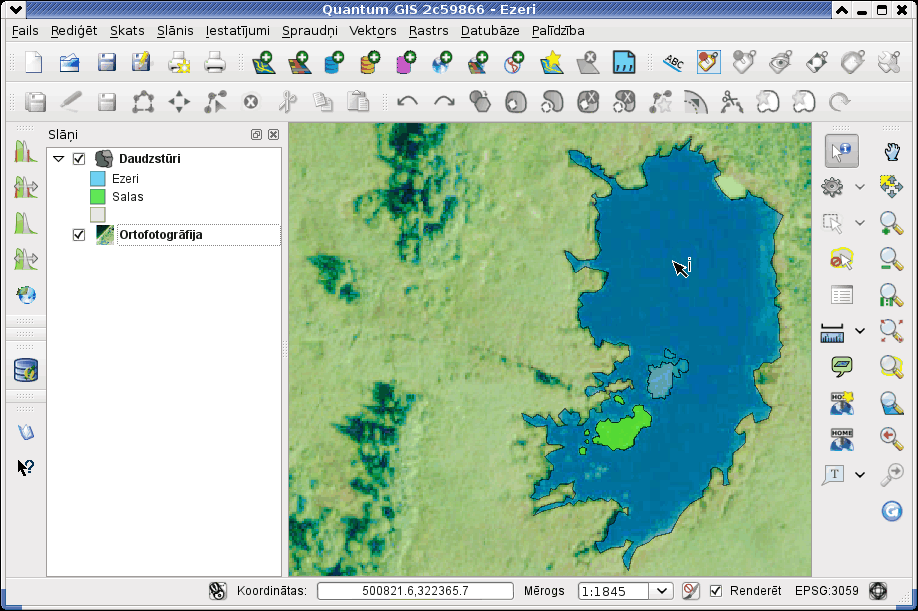Open project using the folder icon
The height and width of the screenshot is (611, 918).
[x=70, y=62]
